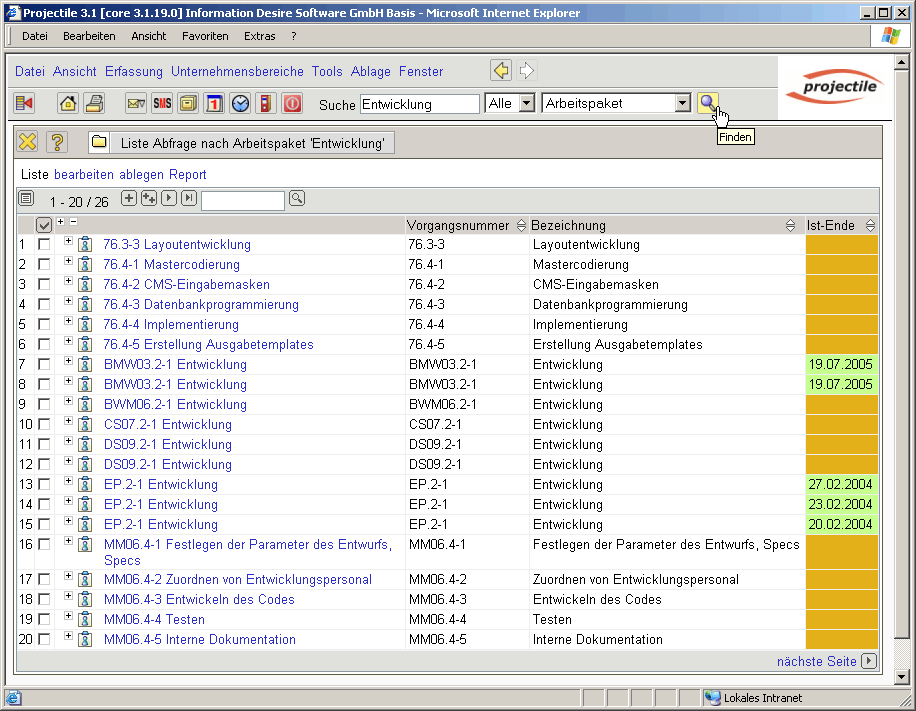Click the printer icon in the toolbar
This screenshot has height=711, width=916.
94,103
